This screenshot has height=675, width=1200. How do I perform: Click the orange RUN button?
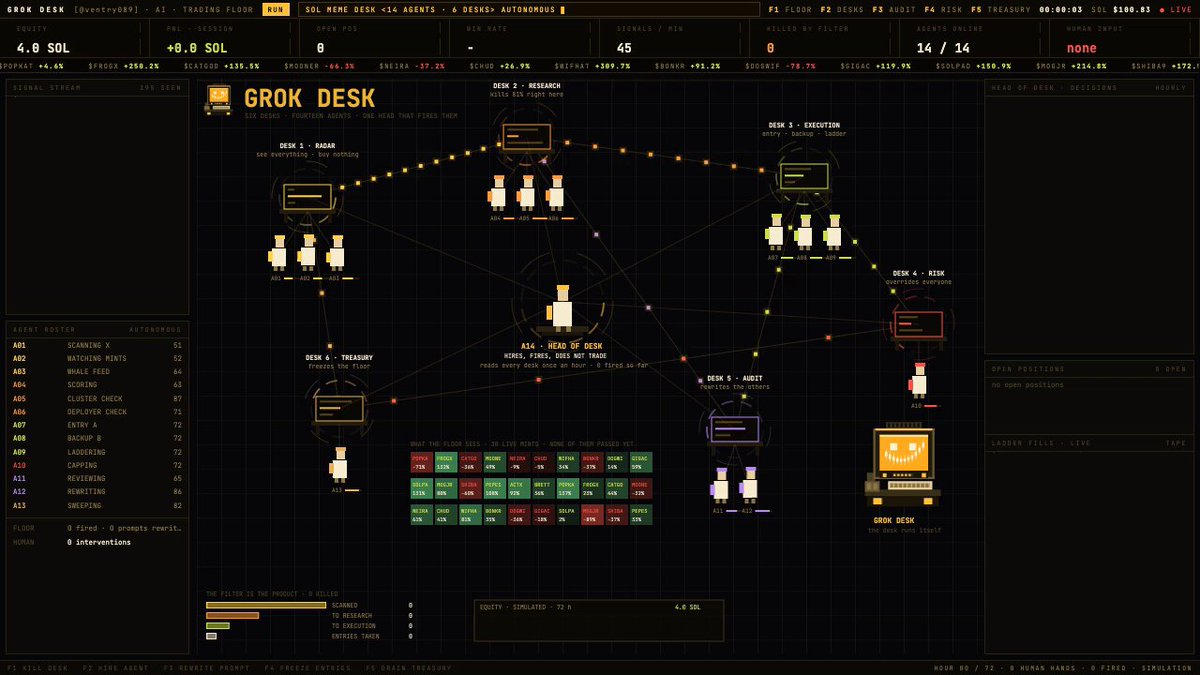click(x=276, y=9)
